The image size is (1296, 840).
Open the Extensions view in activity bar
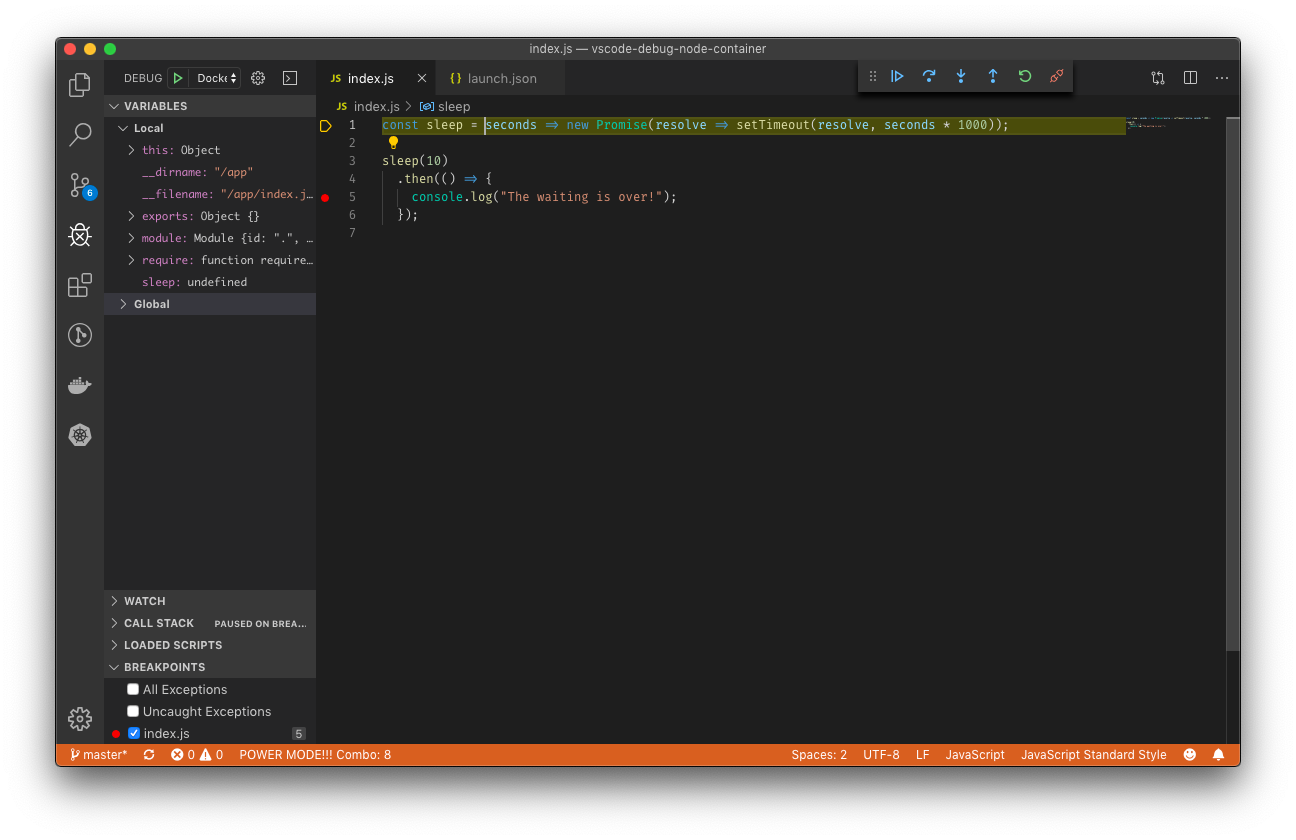(80, 285)
